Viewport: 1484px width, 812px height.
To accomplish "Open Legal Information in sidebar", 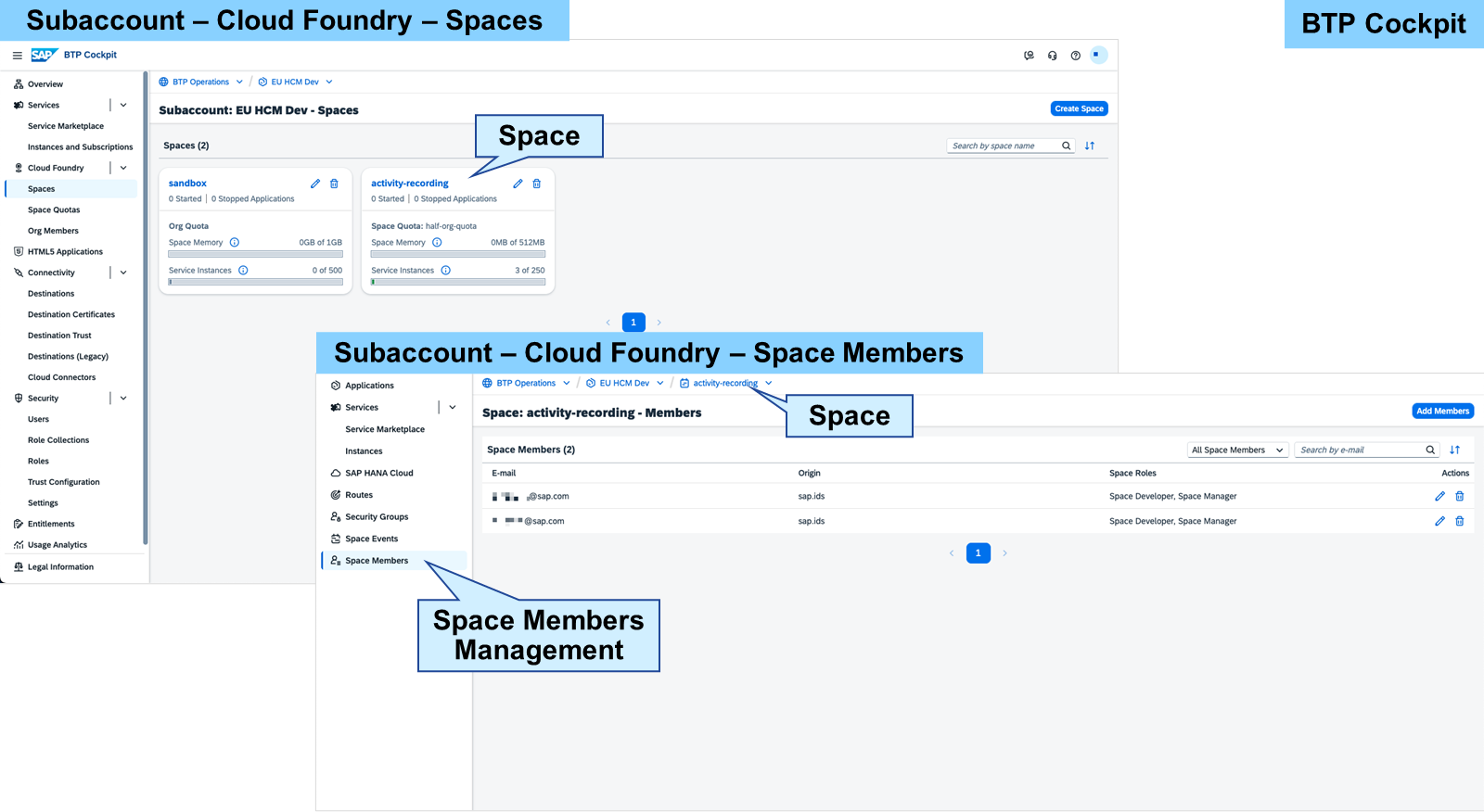I will (60, 567).
